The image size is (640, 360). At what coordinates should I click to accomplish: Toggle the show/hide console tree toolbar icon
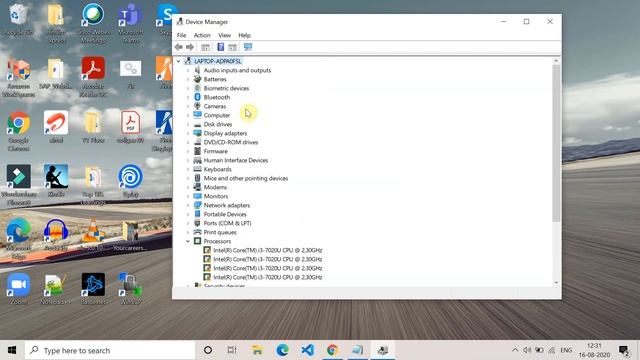205,47
